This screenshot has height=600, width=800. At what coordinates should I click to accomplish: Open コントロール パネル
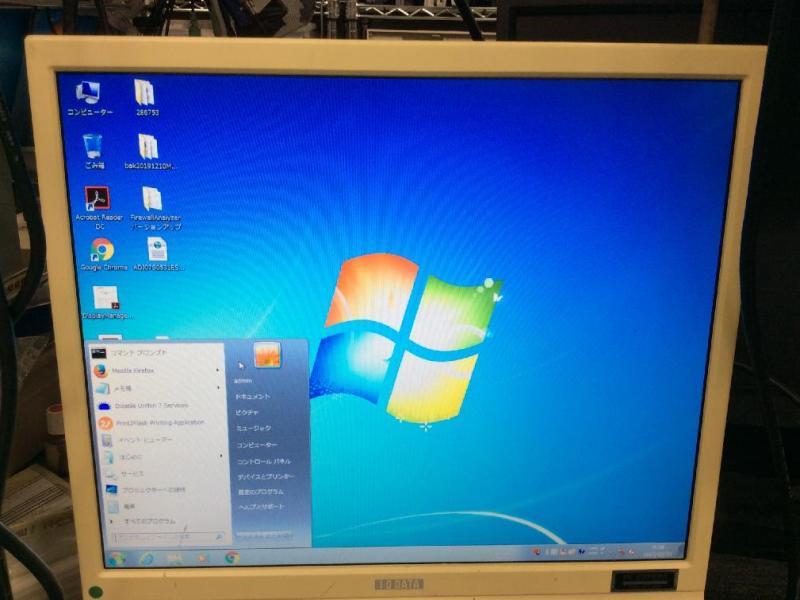pos(264,461)
